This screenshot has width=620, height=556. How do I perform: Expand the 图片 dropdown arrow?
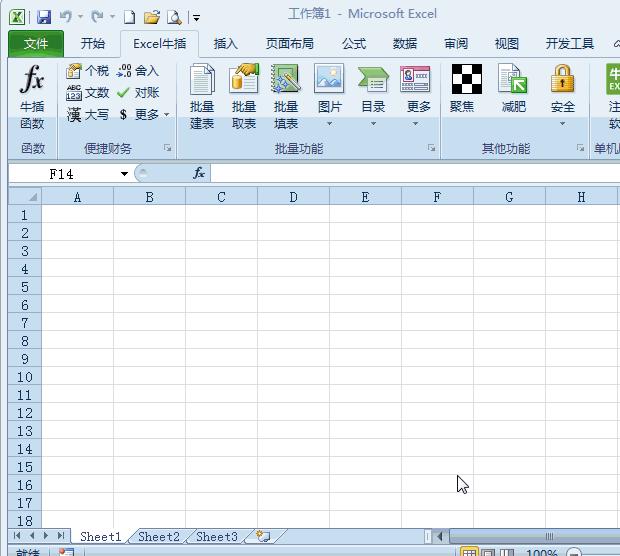(x=329, y=124)
